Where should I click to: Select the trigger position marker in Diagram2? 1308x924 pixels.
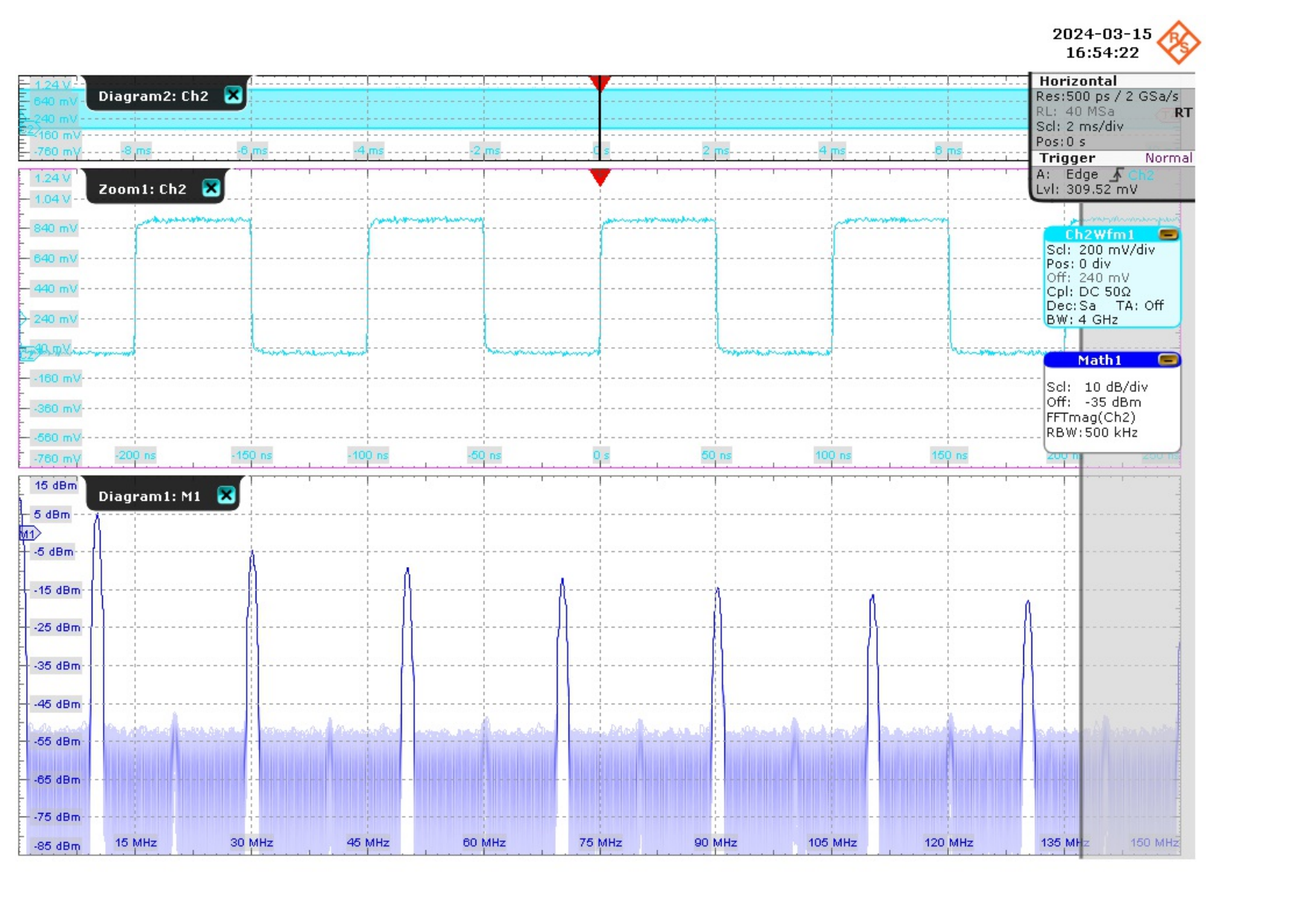point(600,82)
